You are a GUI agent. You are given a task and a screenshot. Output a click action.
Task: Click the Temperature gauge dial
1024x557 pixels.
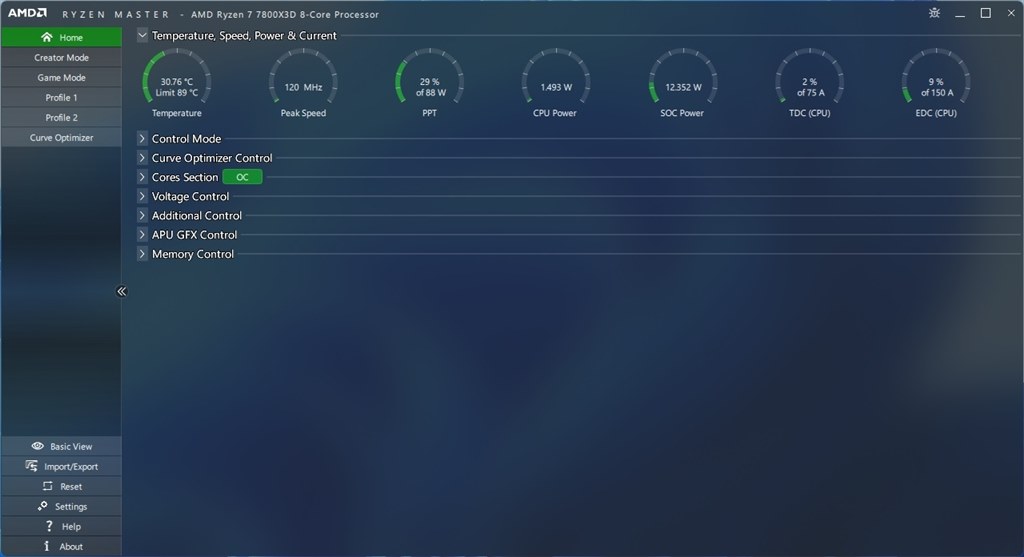pos(176,78)
